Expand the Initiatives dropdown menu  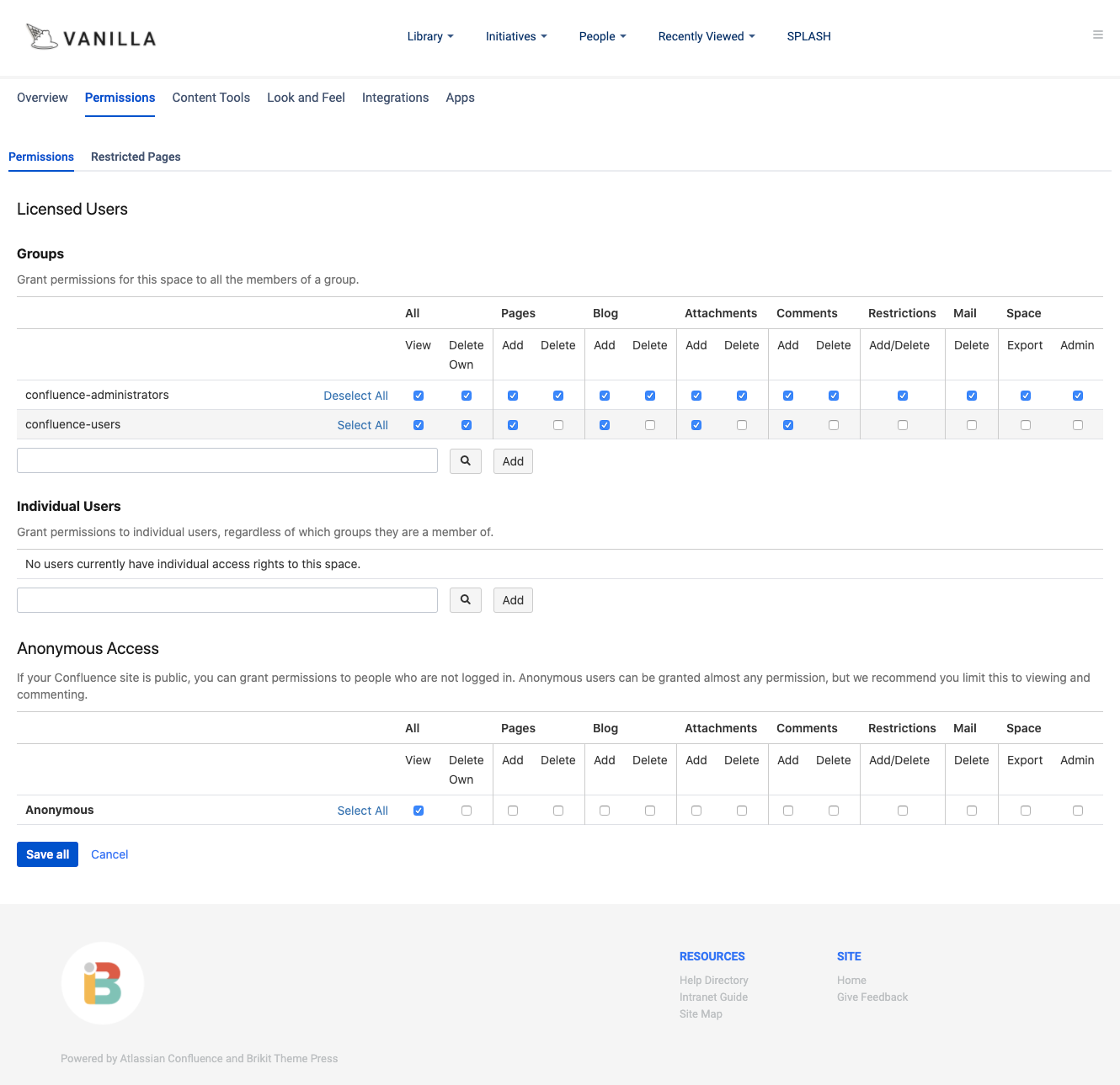pyautogui.click(x=516, y=36)
